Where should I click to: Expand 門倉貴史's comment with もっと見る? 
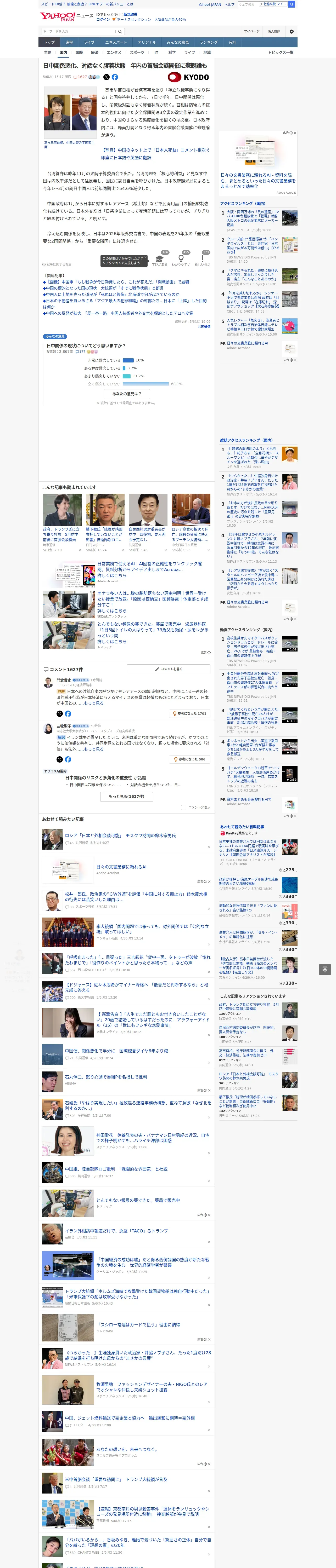coord(94,703)
